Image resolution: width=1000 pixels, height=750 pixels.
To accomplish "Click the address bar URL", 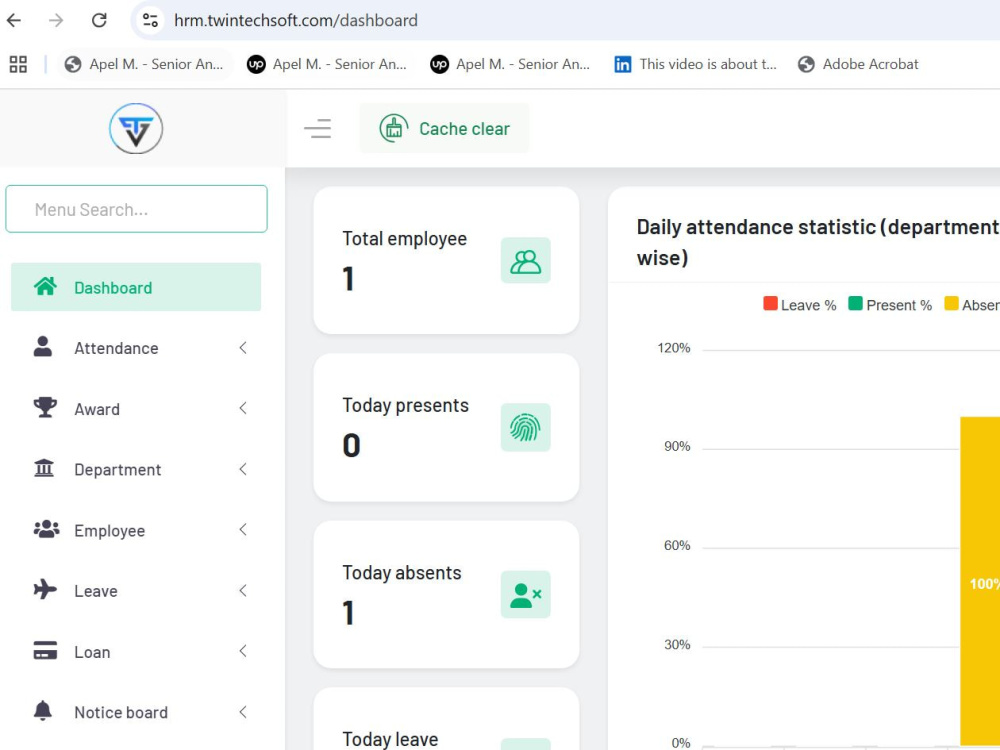I will coord(296,20).
